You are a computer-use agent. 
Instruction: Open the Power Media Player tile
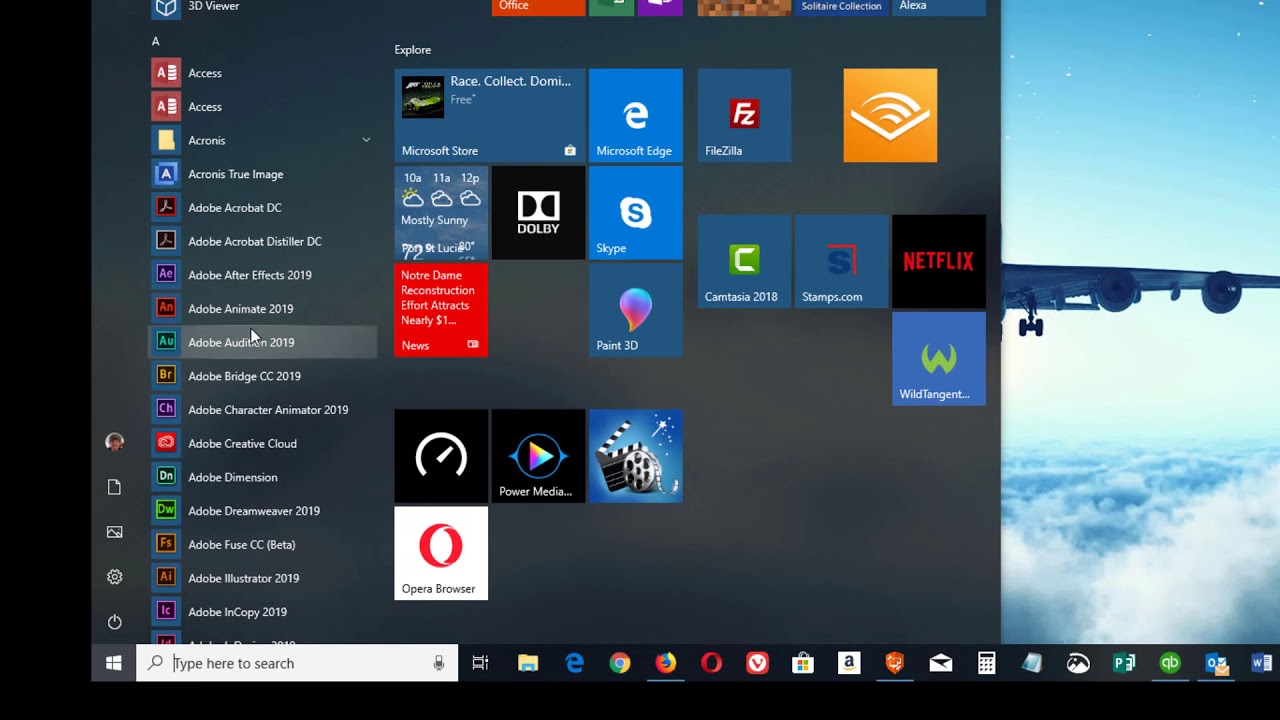tap(538, 456)
